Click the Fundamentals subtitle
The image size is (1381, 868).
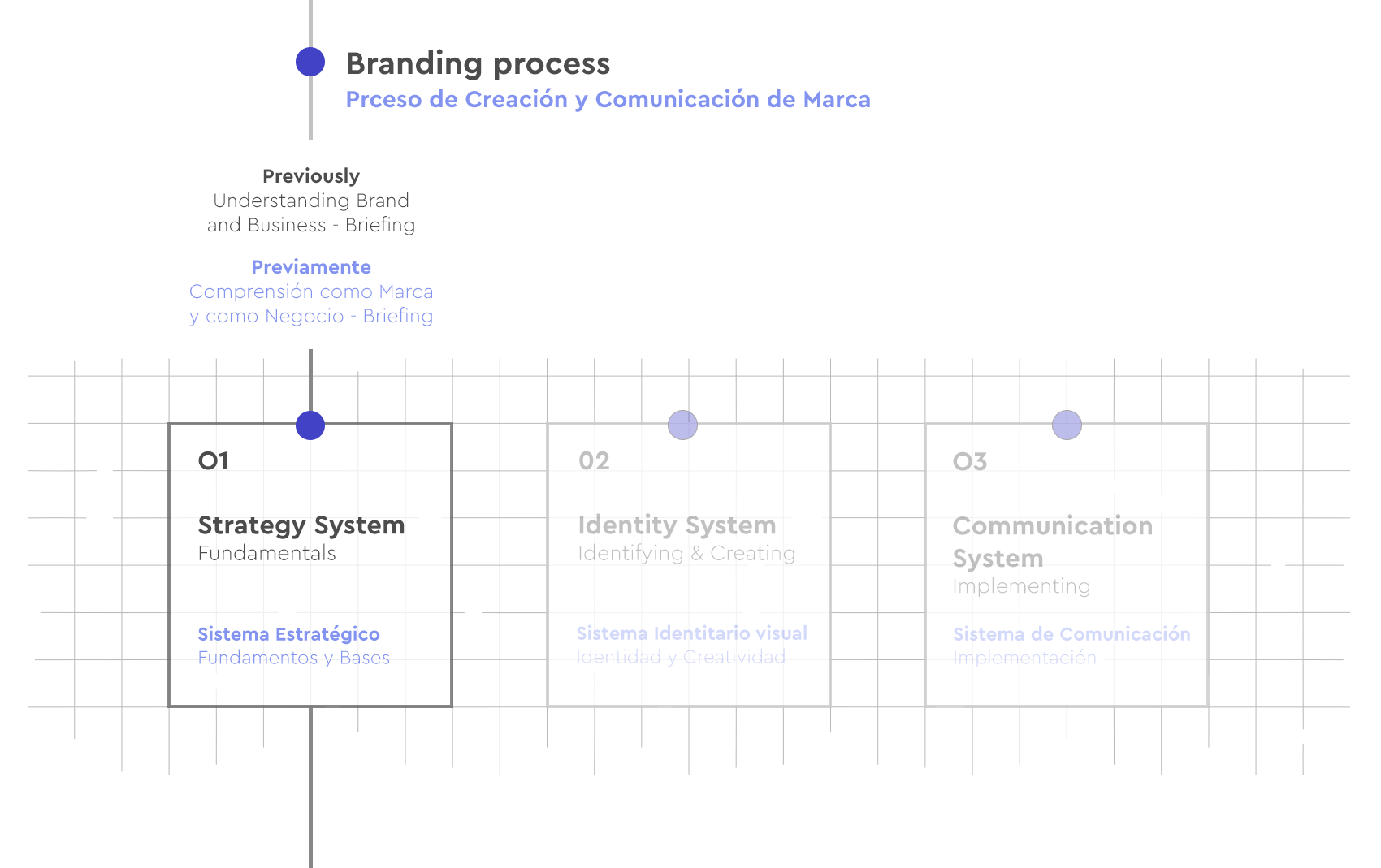point(266,553)
